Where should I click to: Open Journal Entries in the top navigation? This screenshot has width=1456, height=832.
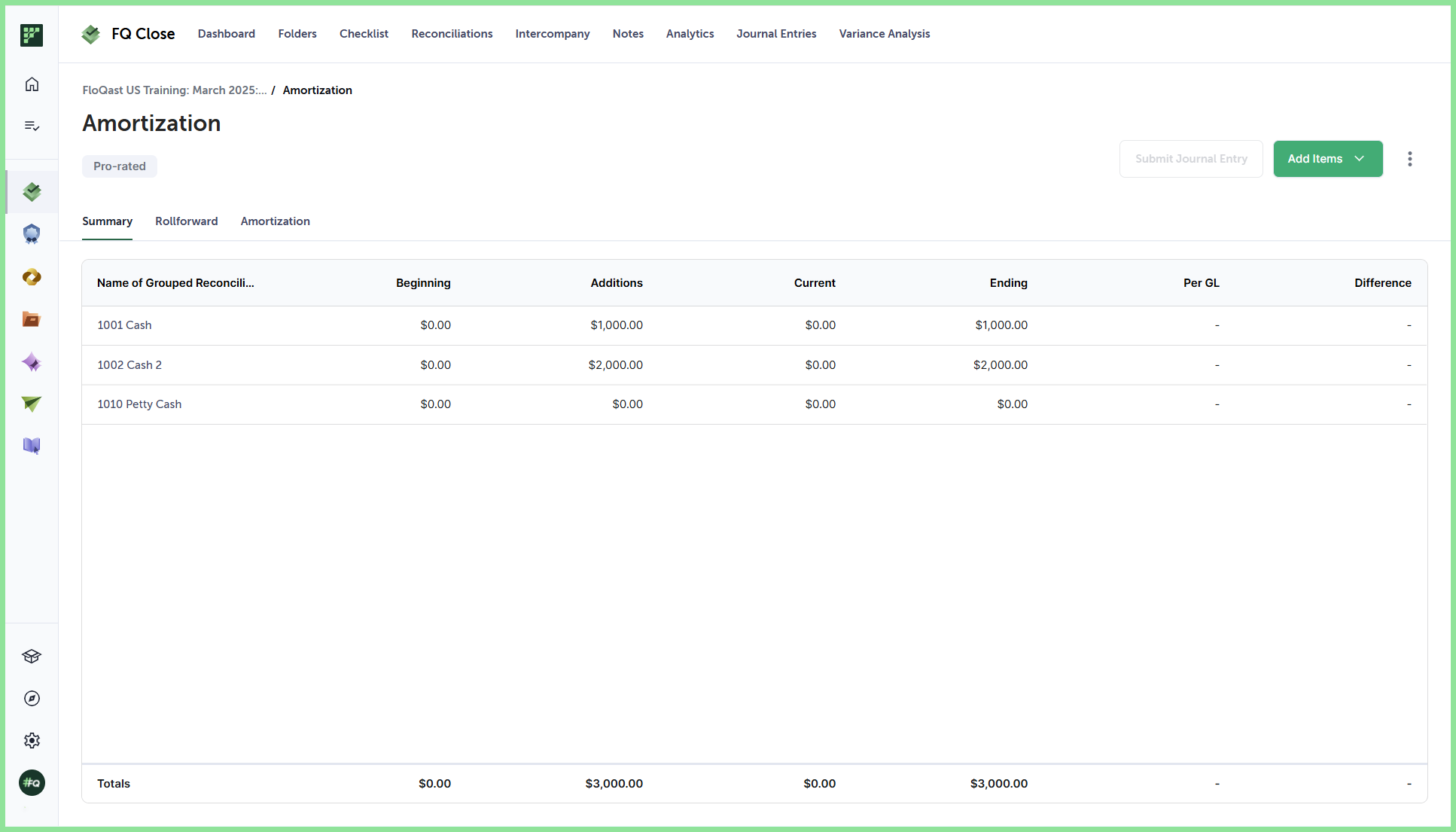(x=776, y=34)
